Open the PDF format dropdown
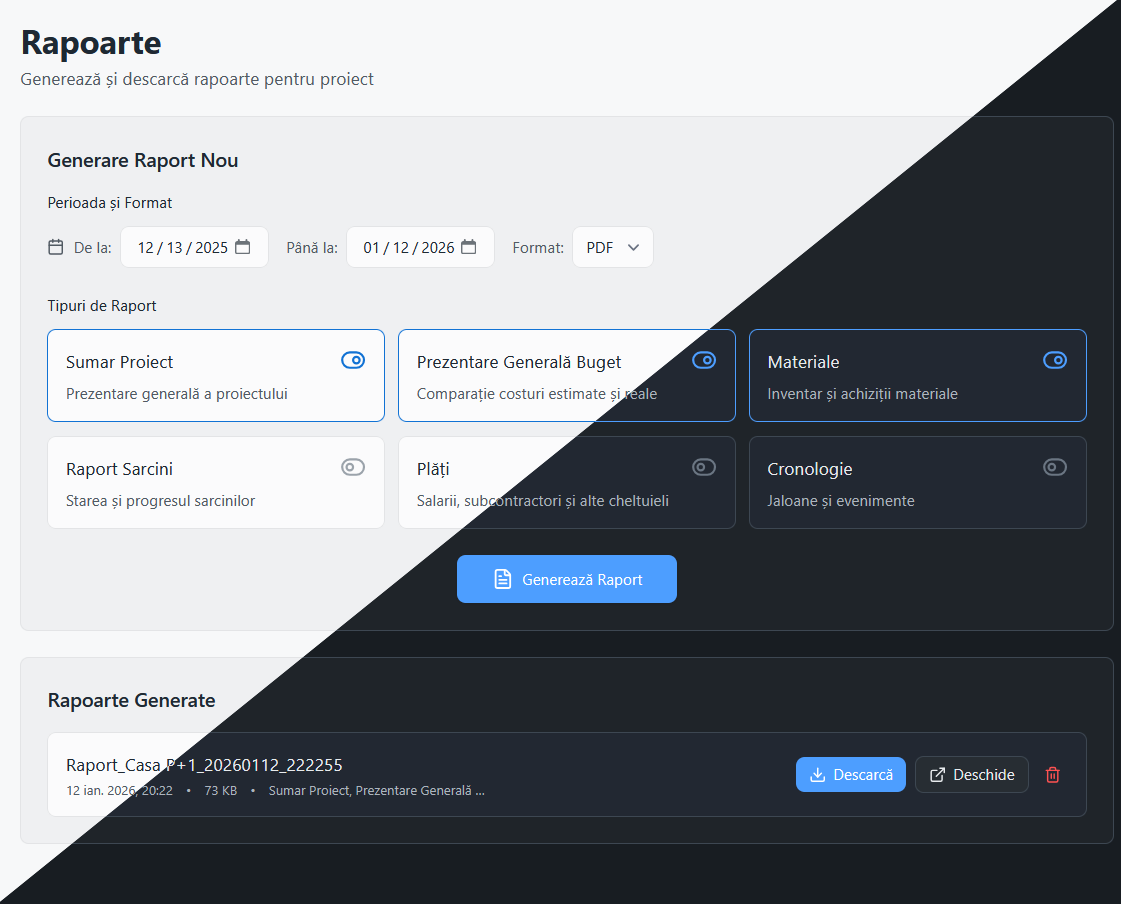This screenshot has width=1121, height=904. click(x=612, y=247)
